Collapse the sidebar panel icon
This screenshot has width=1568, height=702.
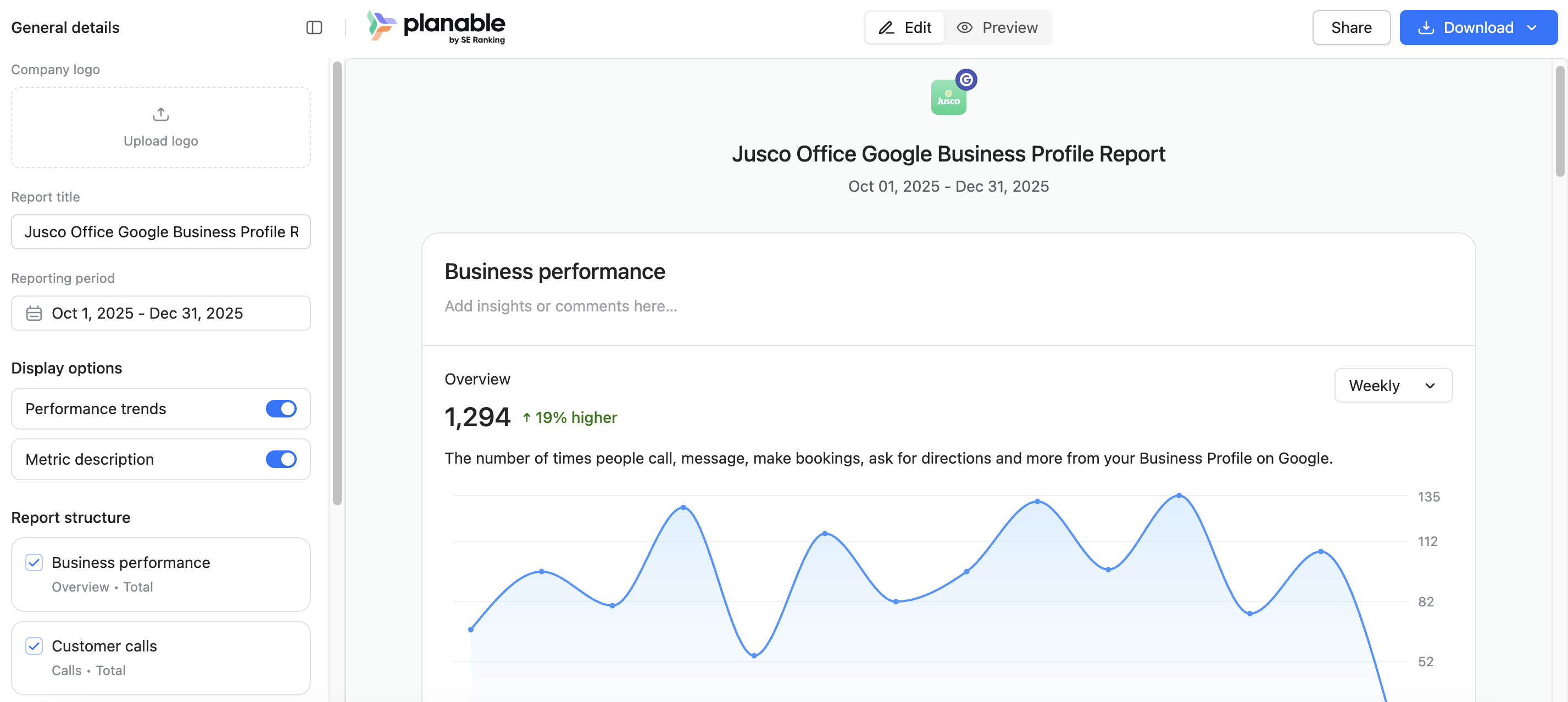[x=314, y=27]
